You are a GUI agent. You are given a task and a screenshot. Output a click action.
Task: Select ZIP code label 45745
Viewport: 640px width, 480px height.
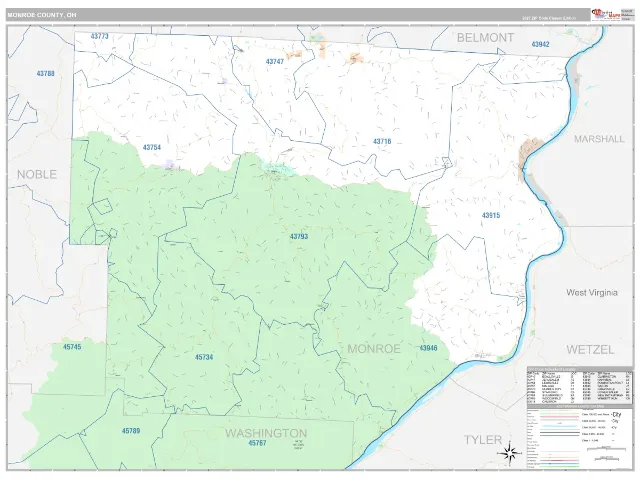coord(72,347)
